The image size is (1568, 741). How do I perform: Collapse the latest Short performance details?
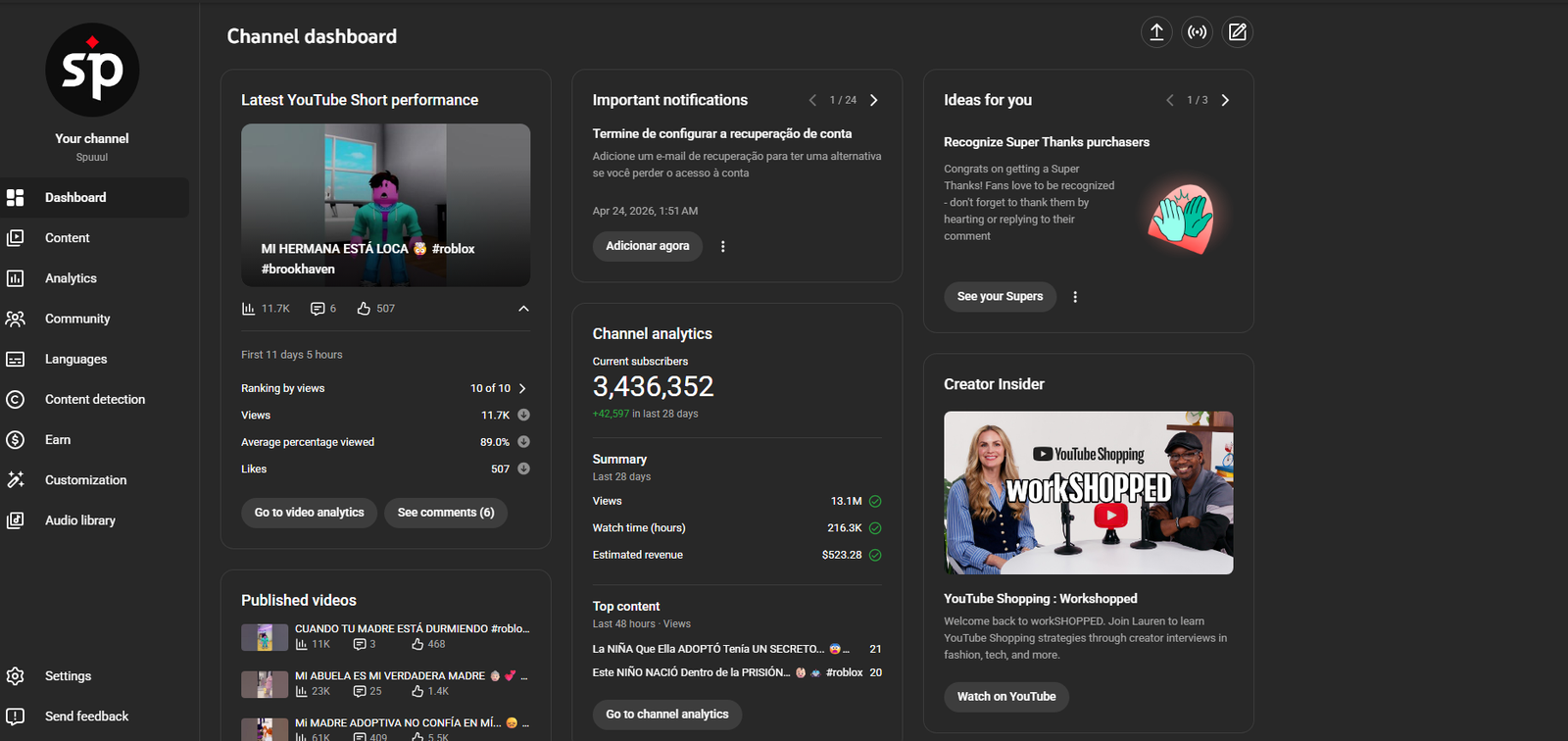[x=523, y=309]
